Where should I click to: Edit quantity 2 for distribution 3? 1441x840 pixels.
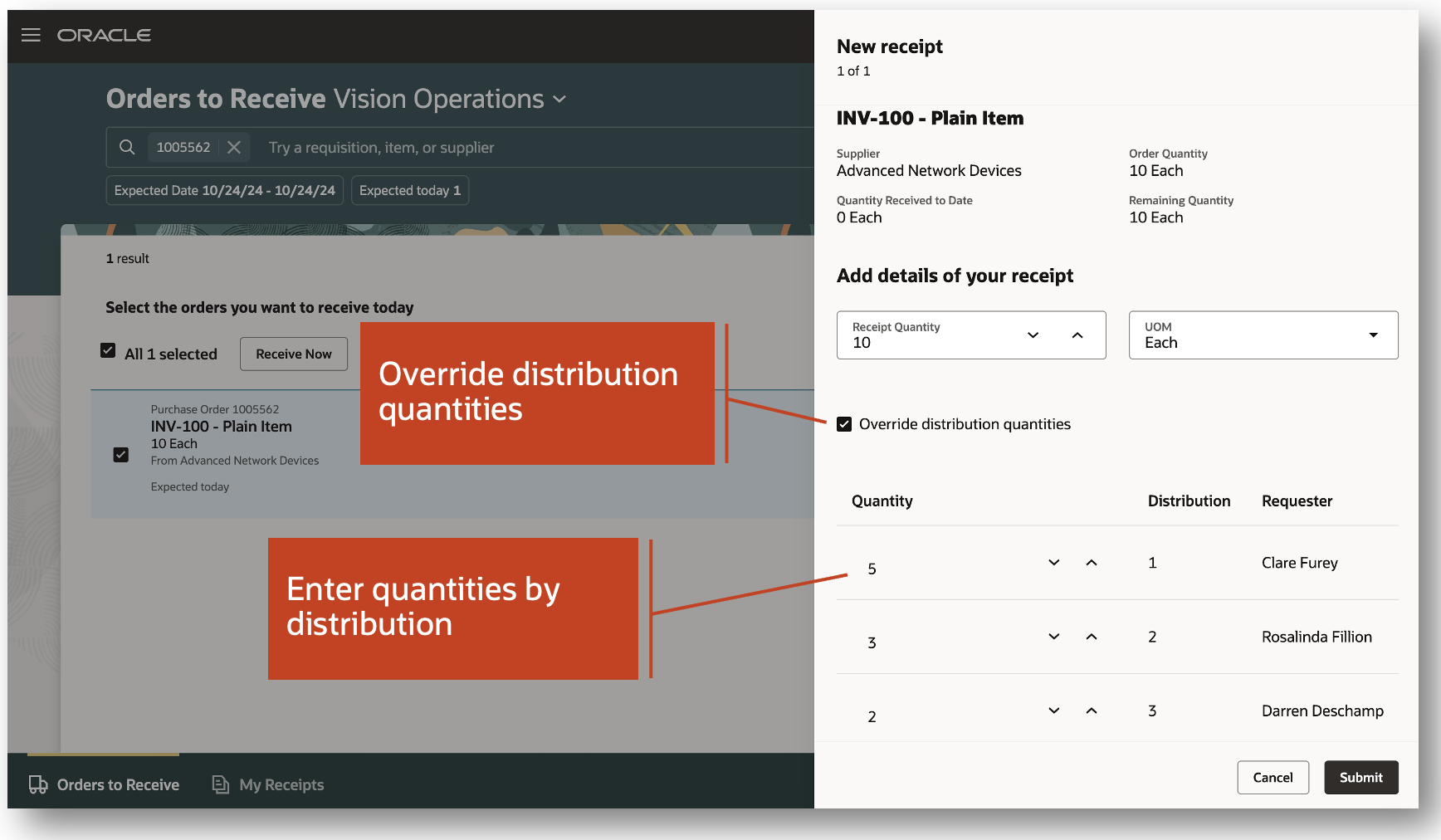872,716
